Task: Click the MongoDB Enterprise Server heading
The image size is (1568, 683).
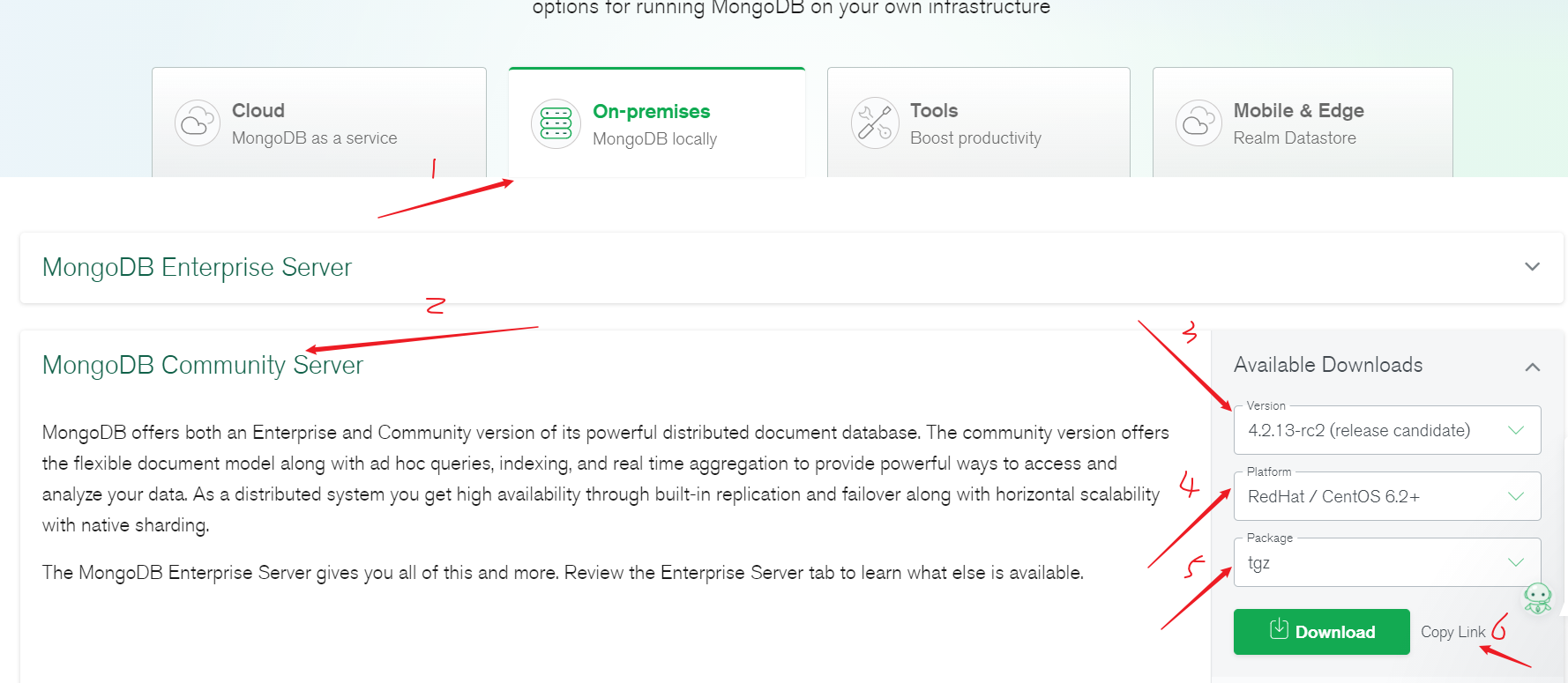Action: click(197, 267)
